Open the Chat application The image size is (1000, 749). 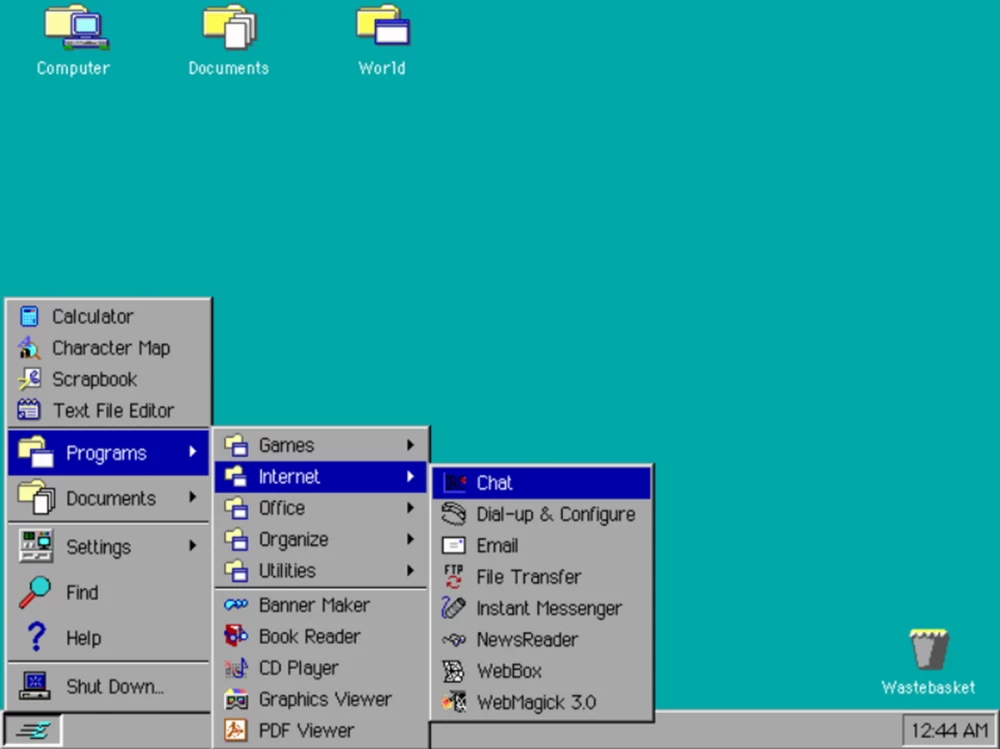pos(494,483)
